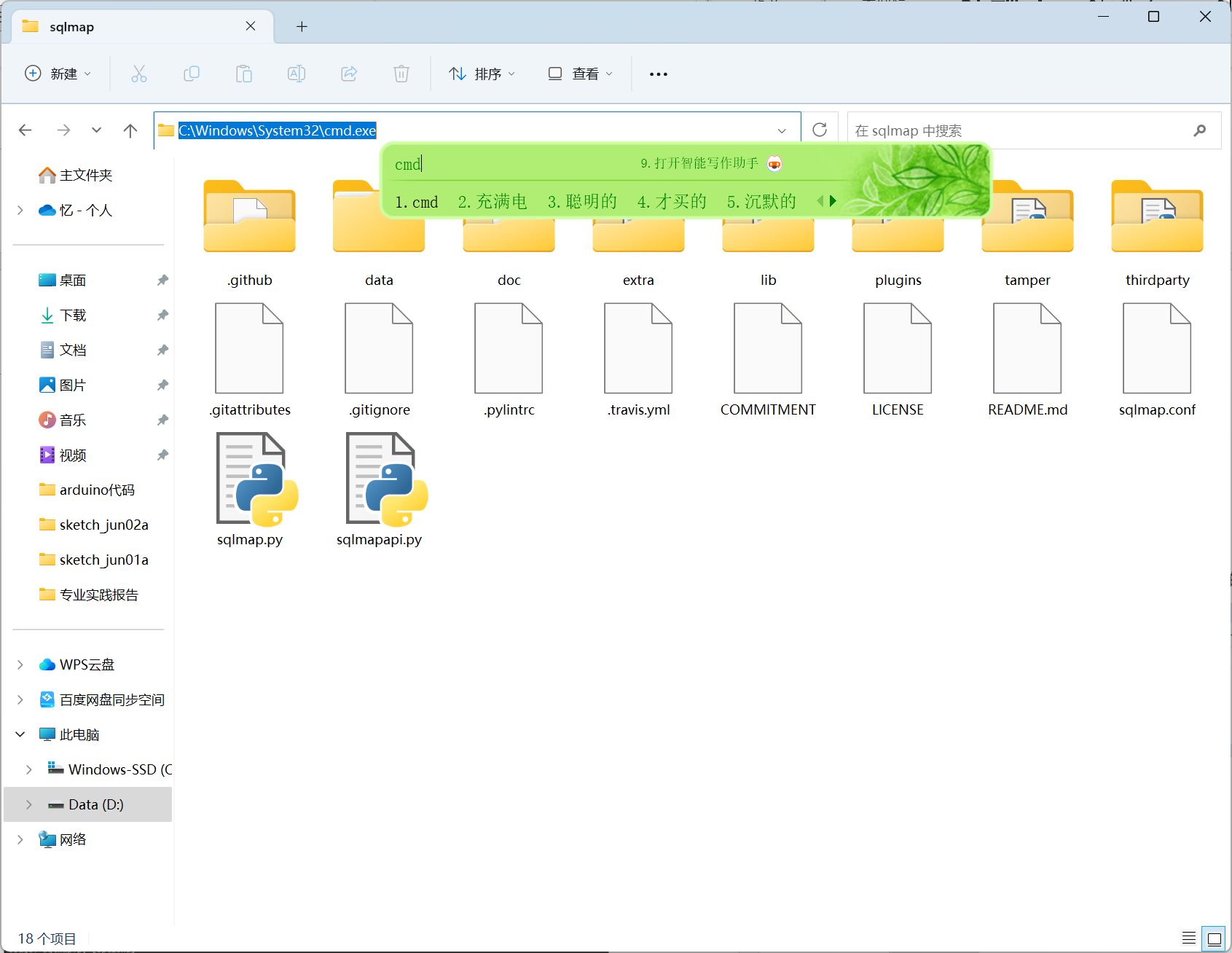Go up one folder level
The width and height of the screenshot is (1232, 953).
[130, 130]
